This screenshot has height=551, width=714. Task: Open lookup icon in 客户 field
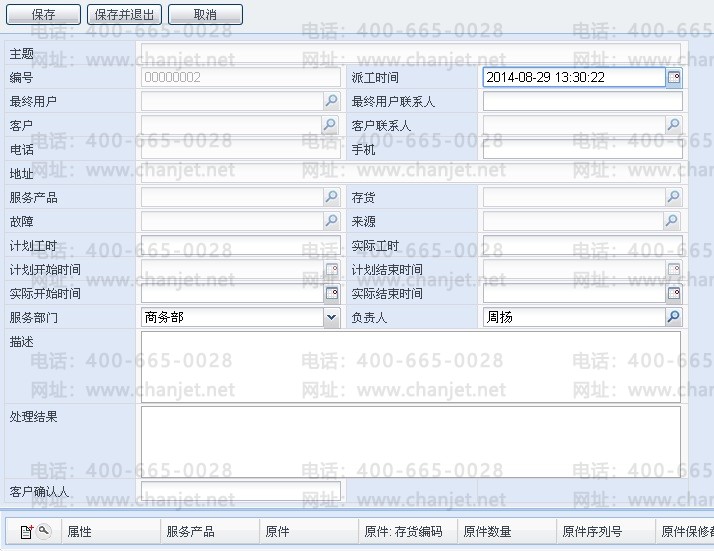(330, 125)
